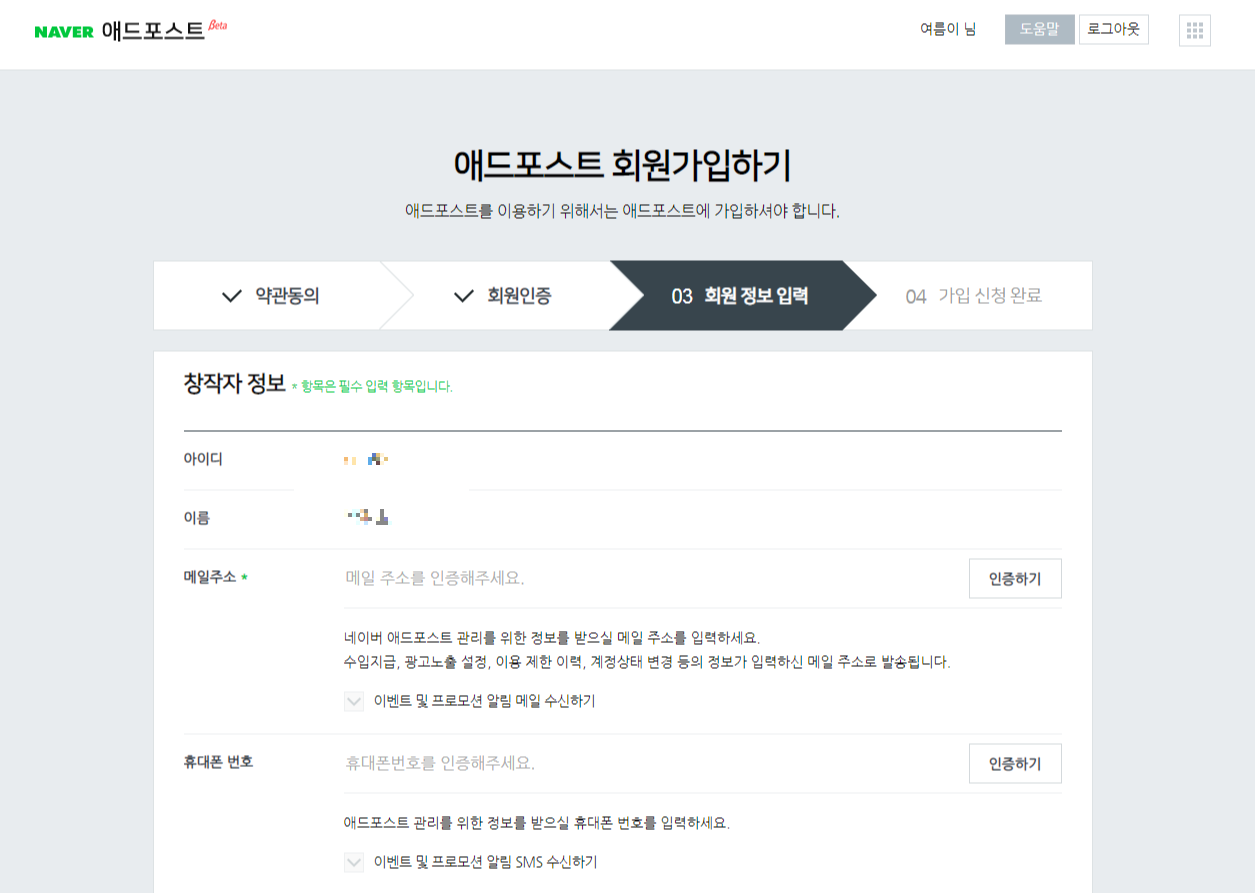Select the 약관동의 step tab
This screenshot has height=893, width=1255.
(x=268, y=296)
